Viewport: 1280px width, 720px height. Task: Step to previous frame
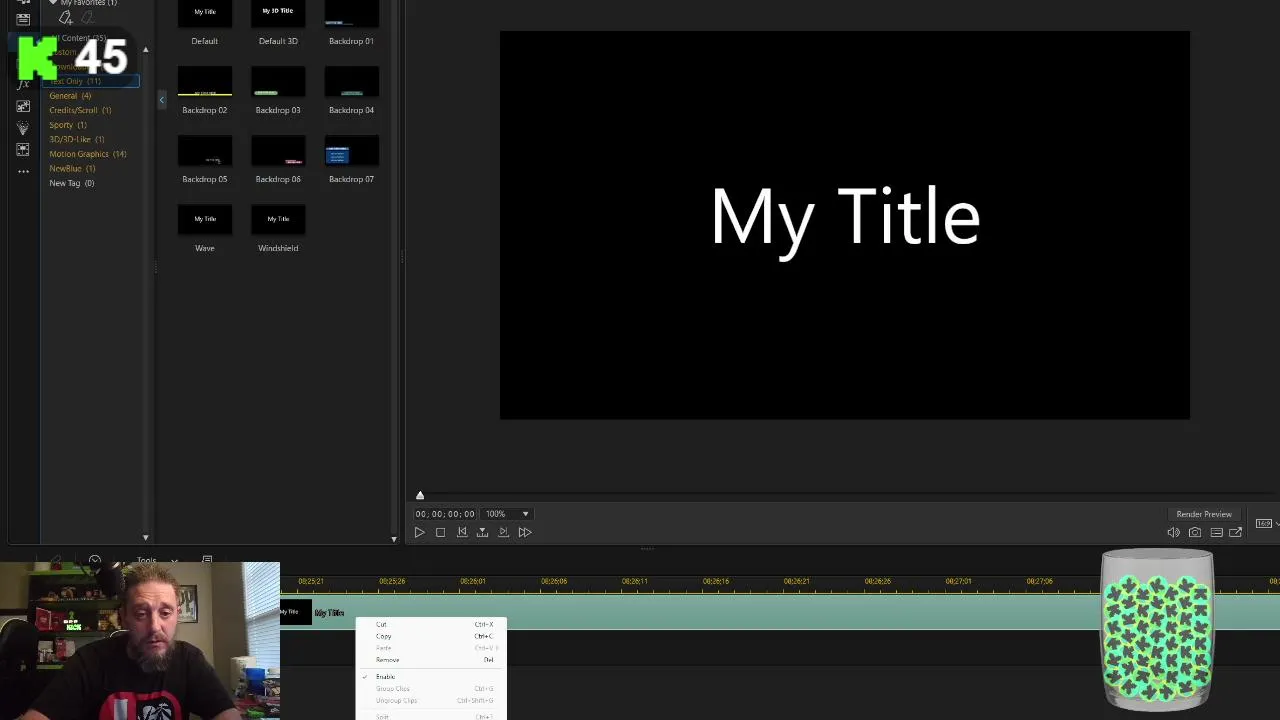pyautogui.click(x=462, y=532)
